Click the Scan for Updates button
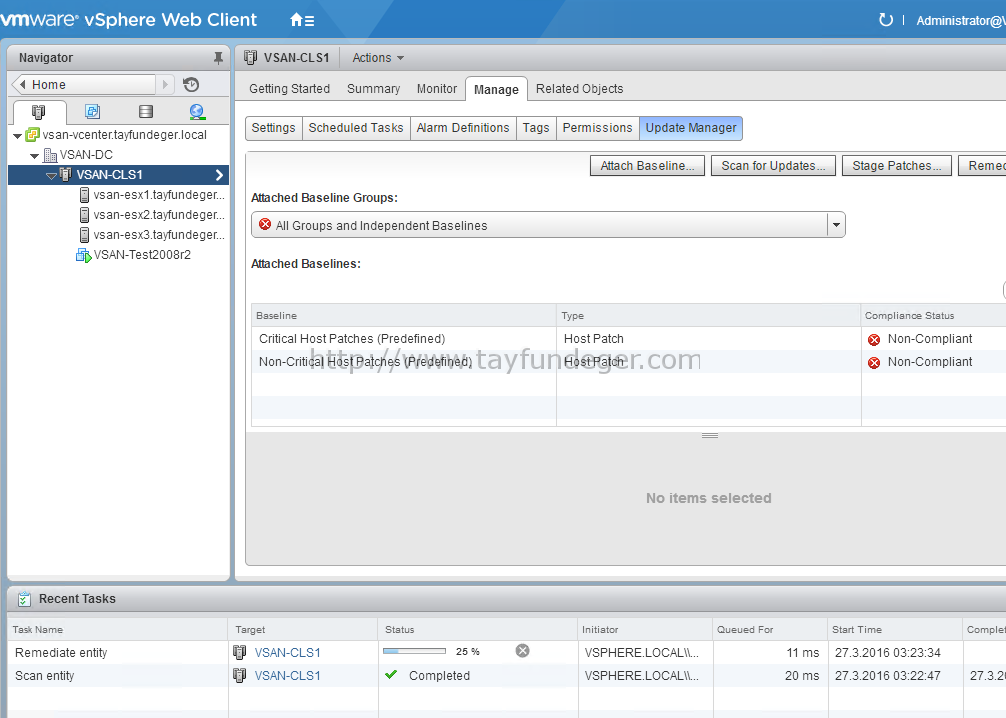 [x=773, y=166]
